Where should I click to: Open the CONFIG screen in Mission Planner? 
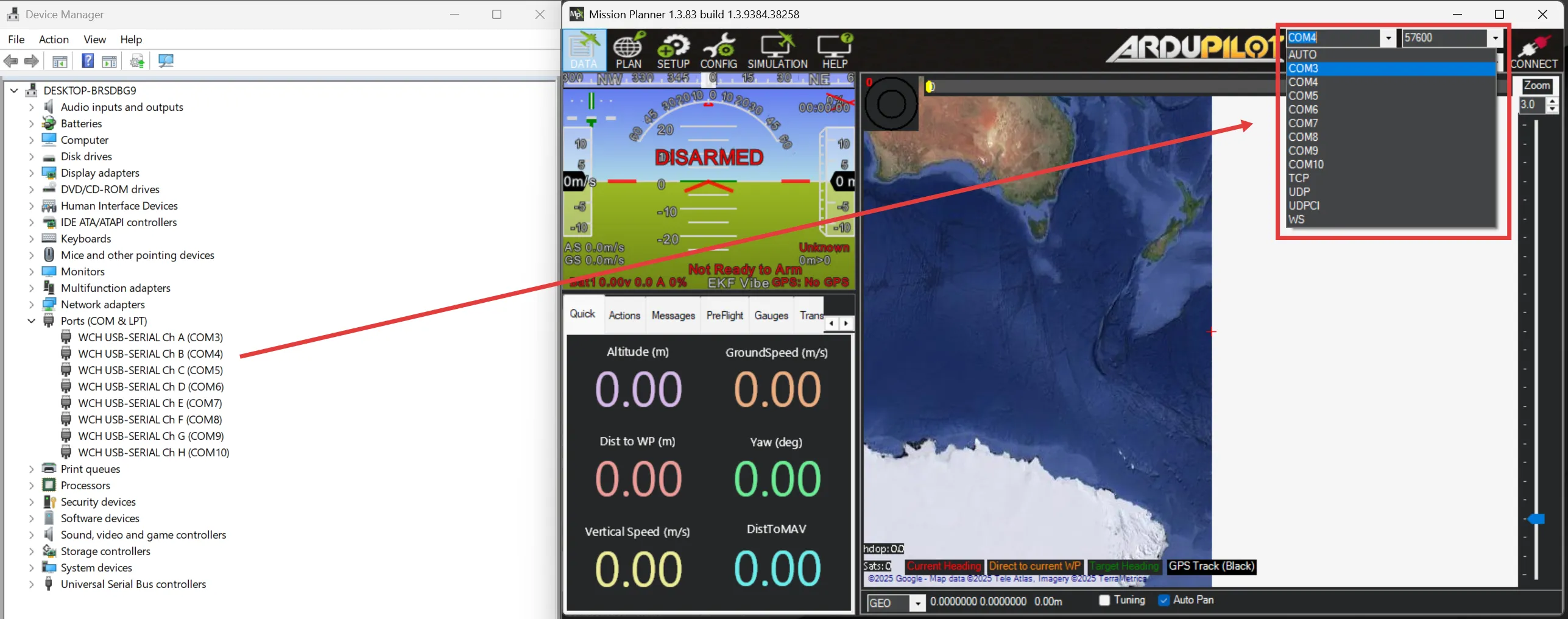719,51
